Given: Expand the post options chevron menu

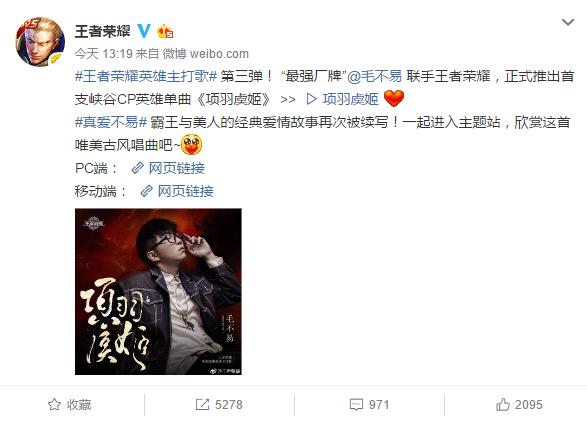Looking at the screenshot, I should tap(568, 22).
